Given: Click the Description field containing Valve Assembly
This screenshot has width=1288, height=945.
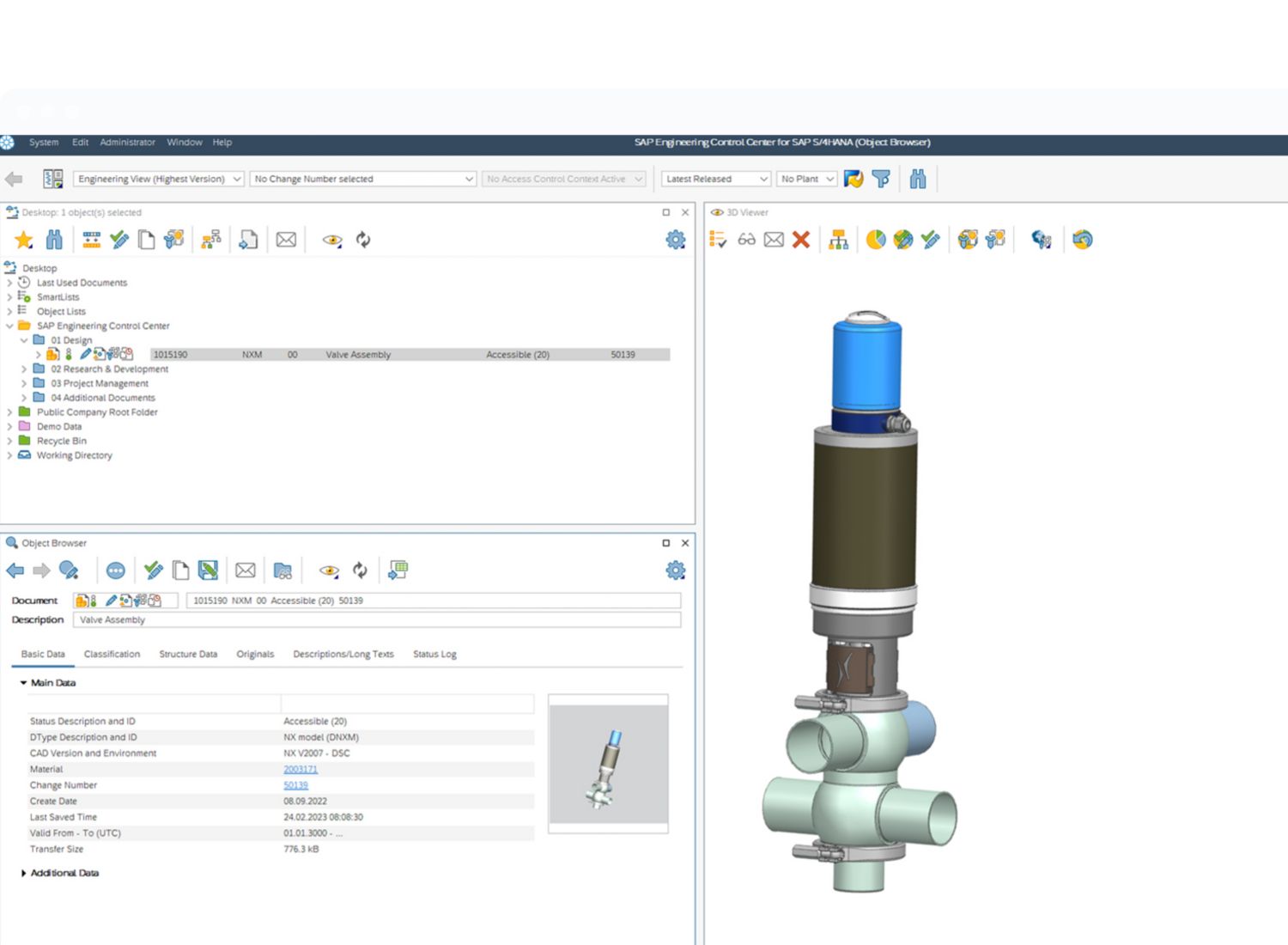Looking at the screenshot, I should coord(378,619).
